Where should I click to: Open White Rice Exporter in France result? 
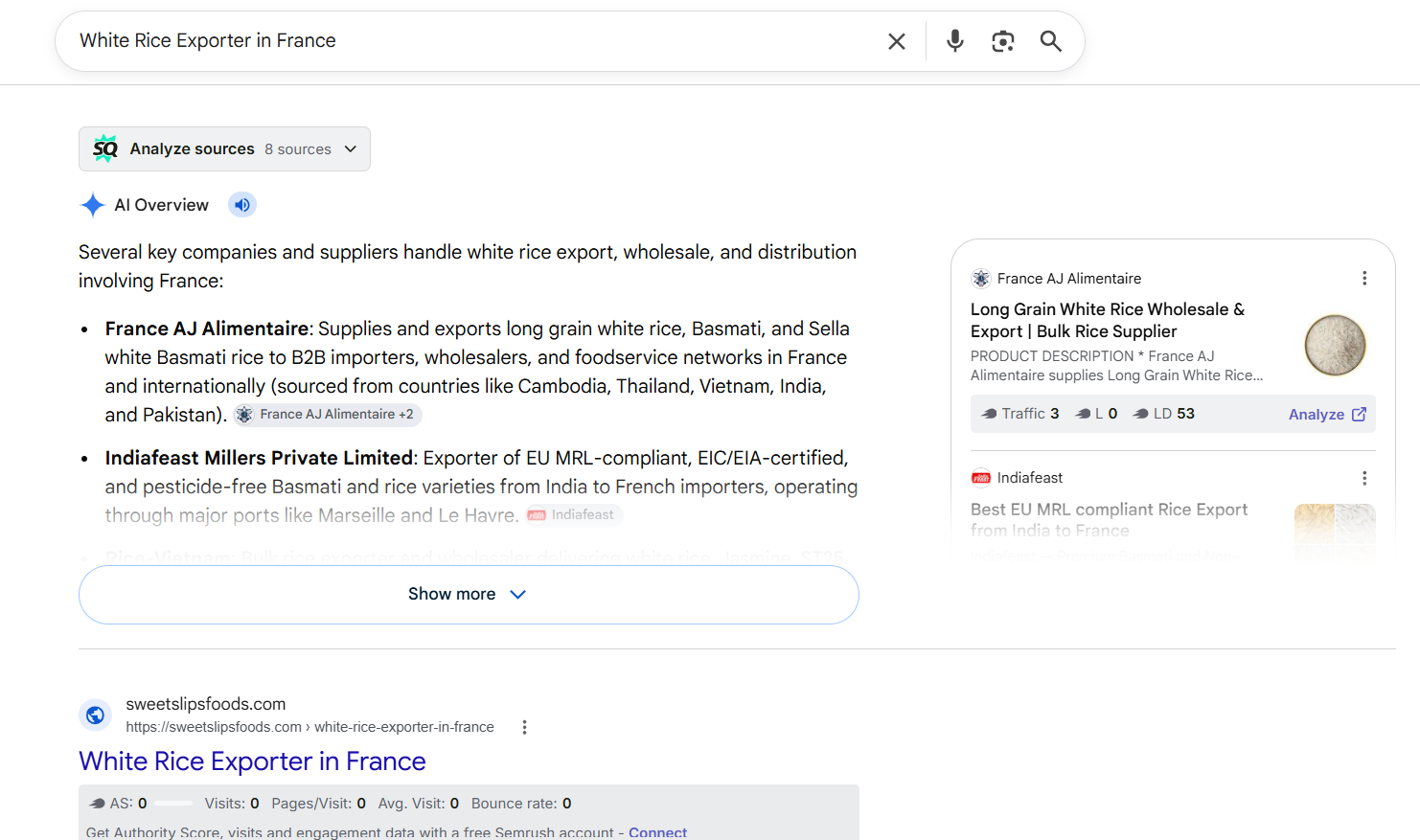(252, 761)
